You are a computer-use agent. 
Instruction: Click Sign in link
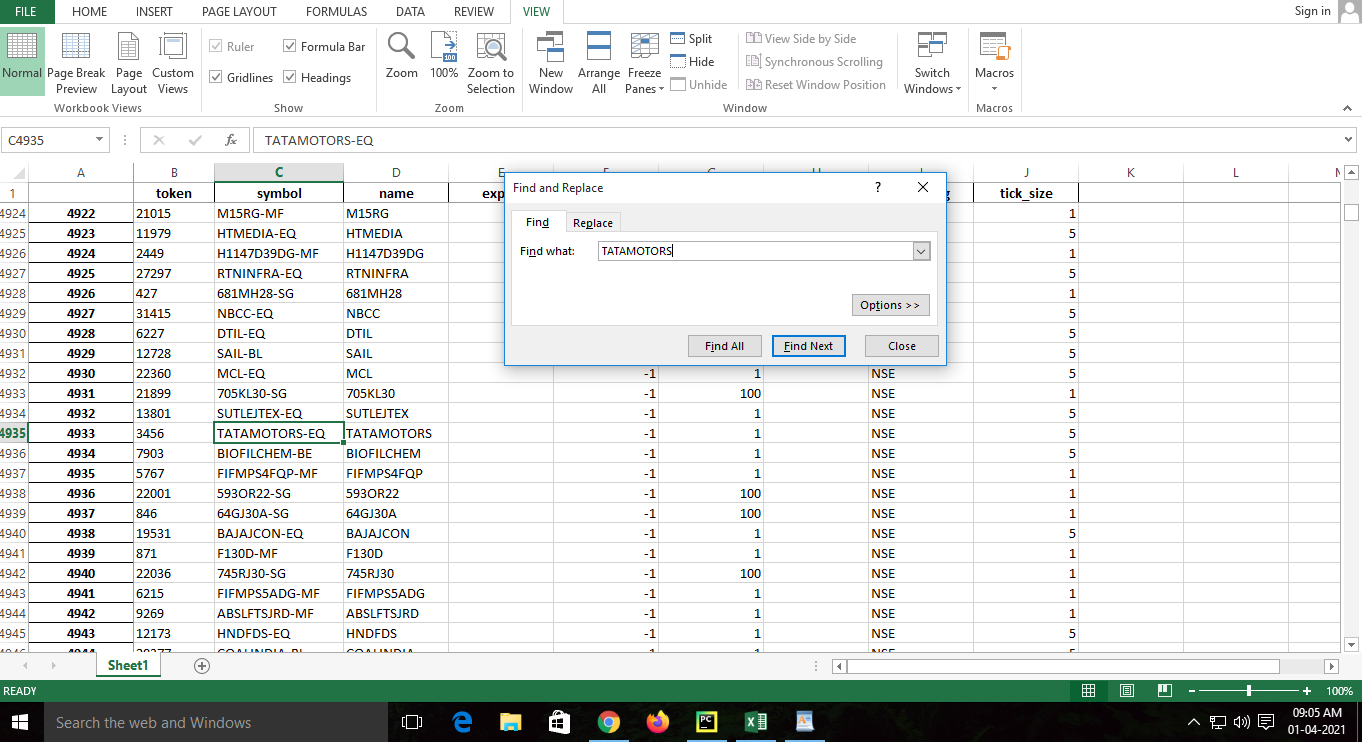pyautogui.click(x=1312, y=11)
